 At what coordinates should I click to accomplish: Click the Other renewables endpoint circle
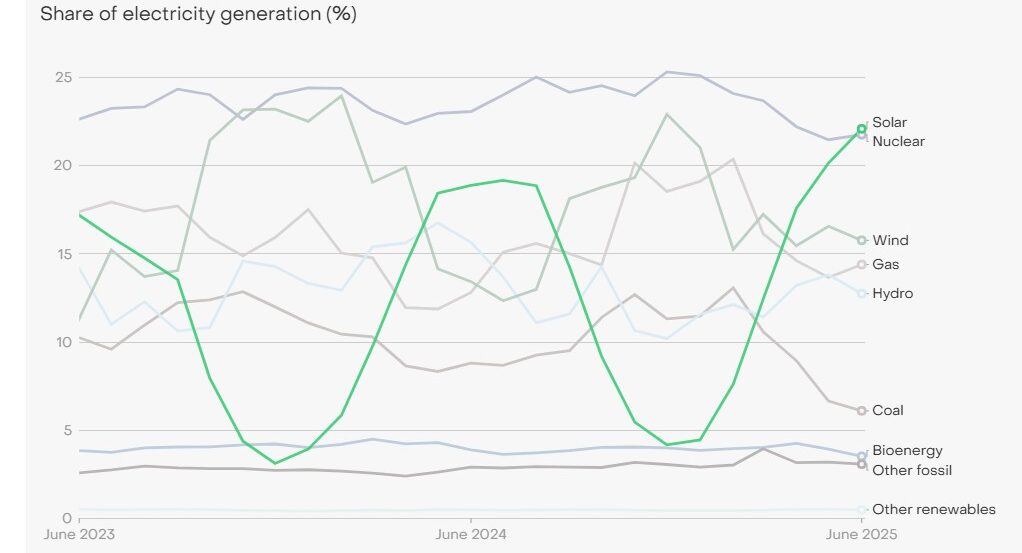click(862, 510)
